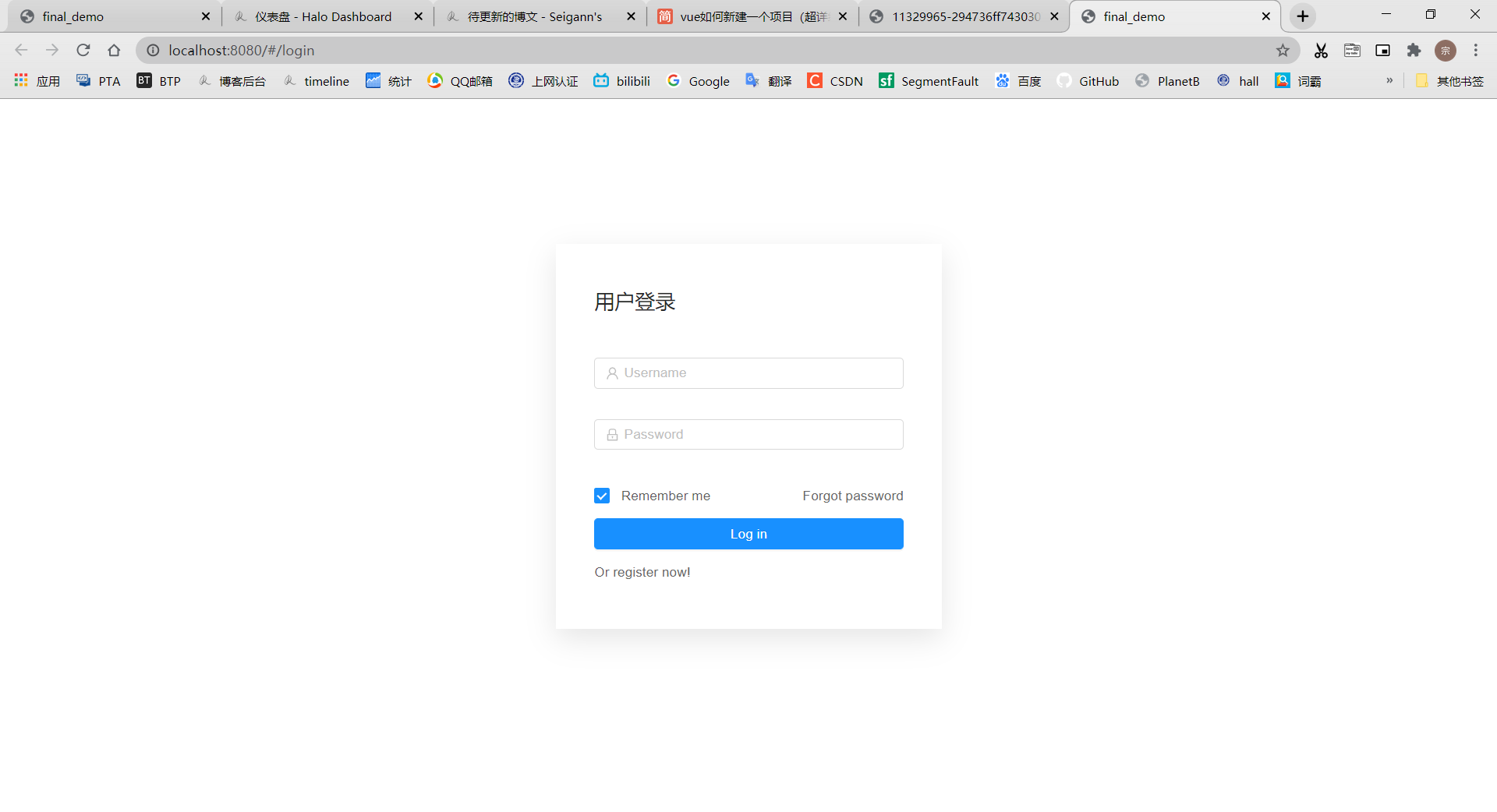Open the PTA bookmark
1497x812 pixels.
click(98, 81)
